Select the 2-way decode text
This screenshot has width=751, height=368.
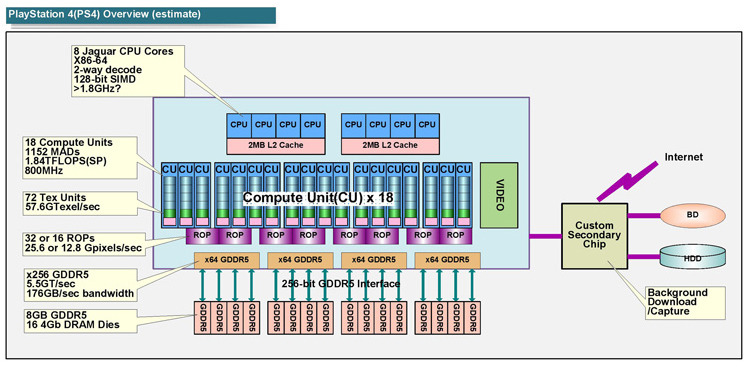(107, 69)
